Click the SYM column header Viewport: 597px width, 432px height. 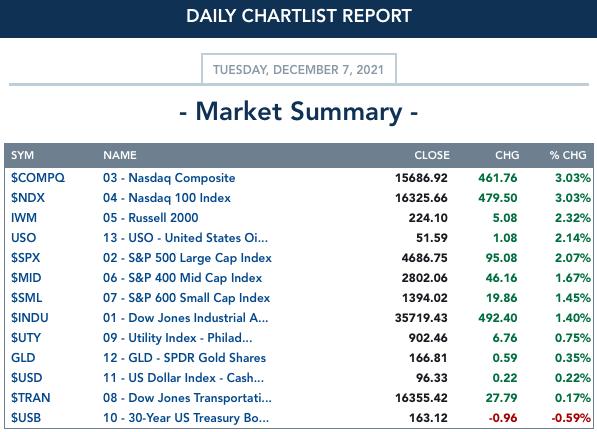coord(22,155)
